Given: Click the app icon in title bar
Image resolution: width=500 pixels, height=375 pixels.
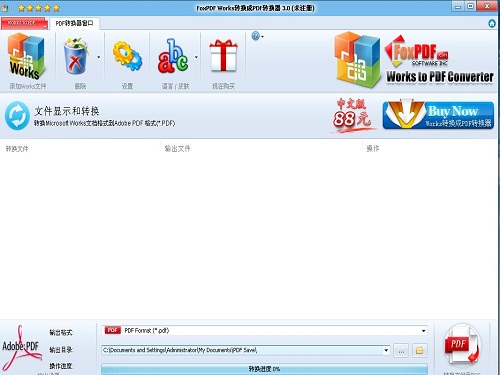Looking at the screenshot, I should [5, 8].
